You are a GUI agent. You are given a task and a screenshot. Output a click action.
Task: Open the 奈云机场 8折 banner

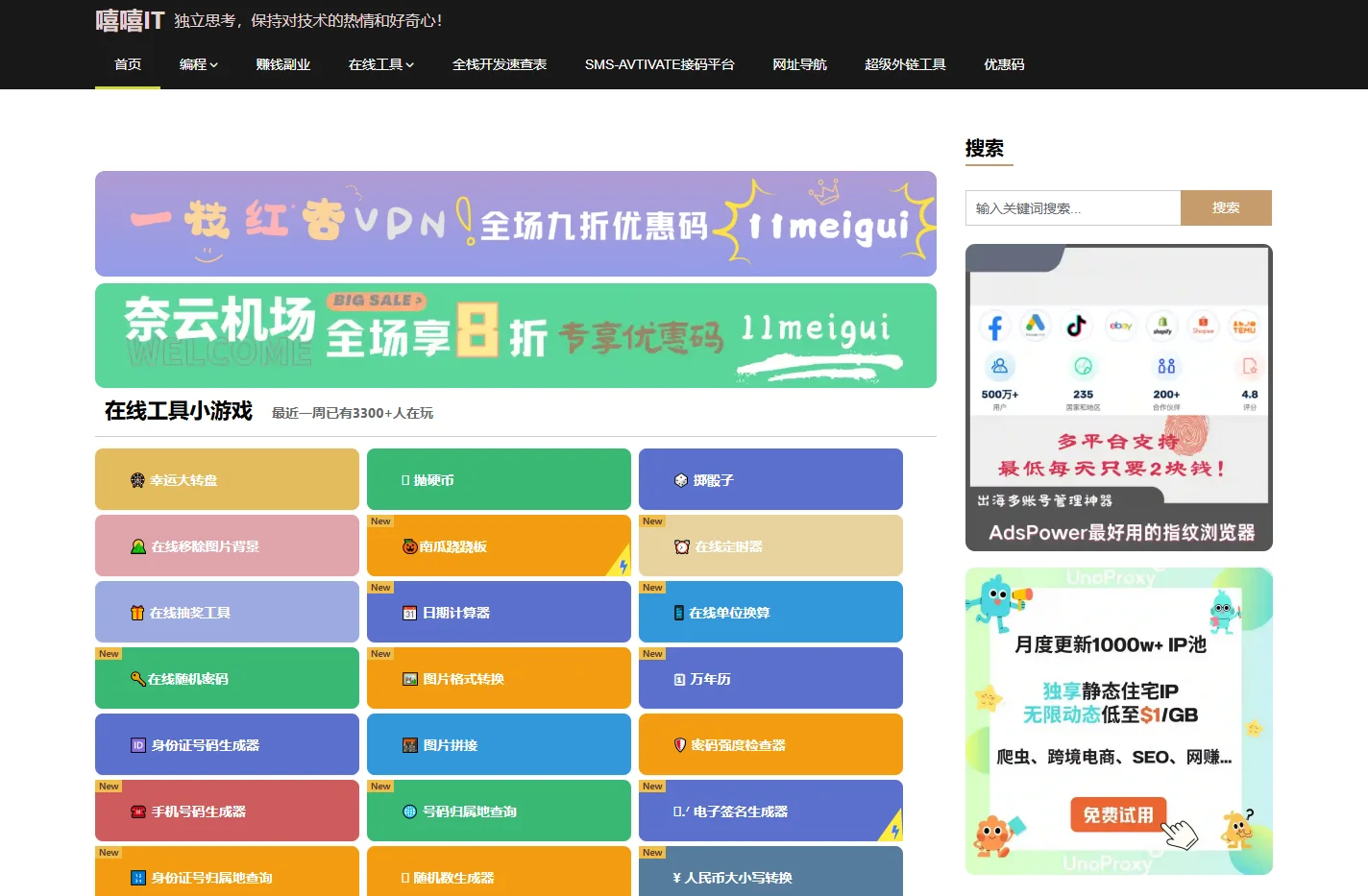[516, 335]
